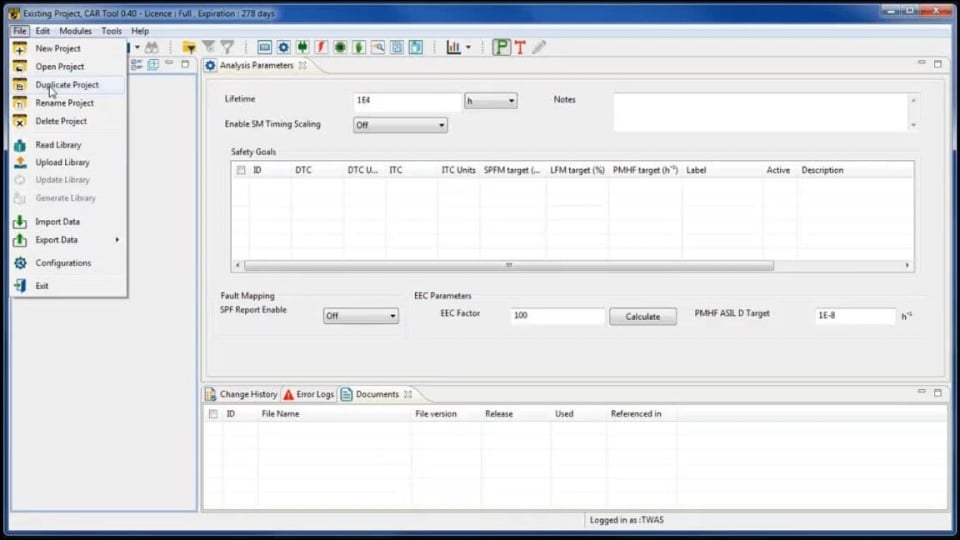The width and height of the screenshot is (960, 540).
Task: Select Configurations in the File menu
Action: click(63, 263)
